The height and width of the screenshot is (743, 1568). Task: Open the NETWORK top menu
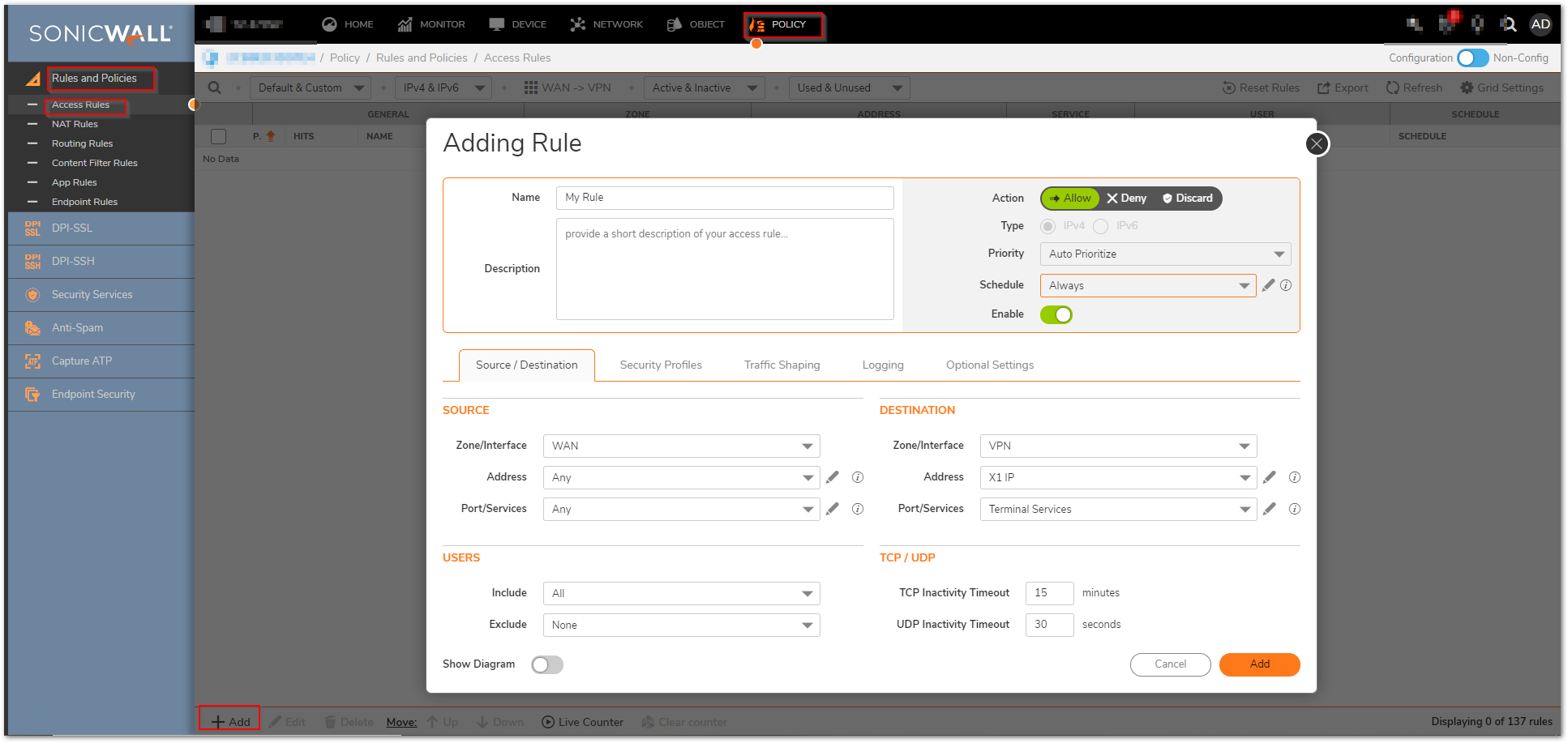[x=606, y=24]
